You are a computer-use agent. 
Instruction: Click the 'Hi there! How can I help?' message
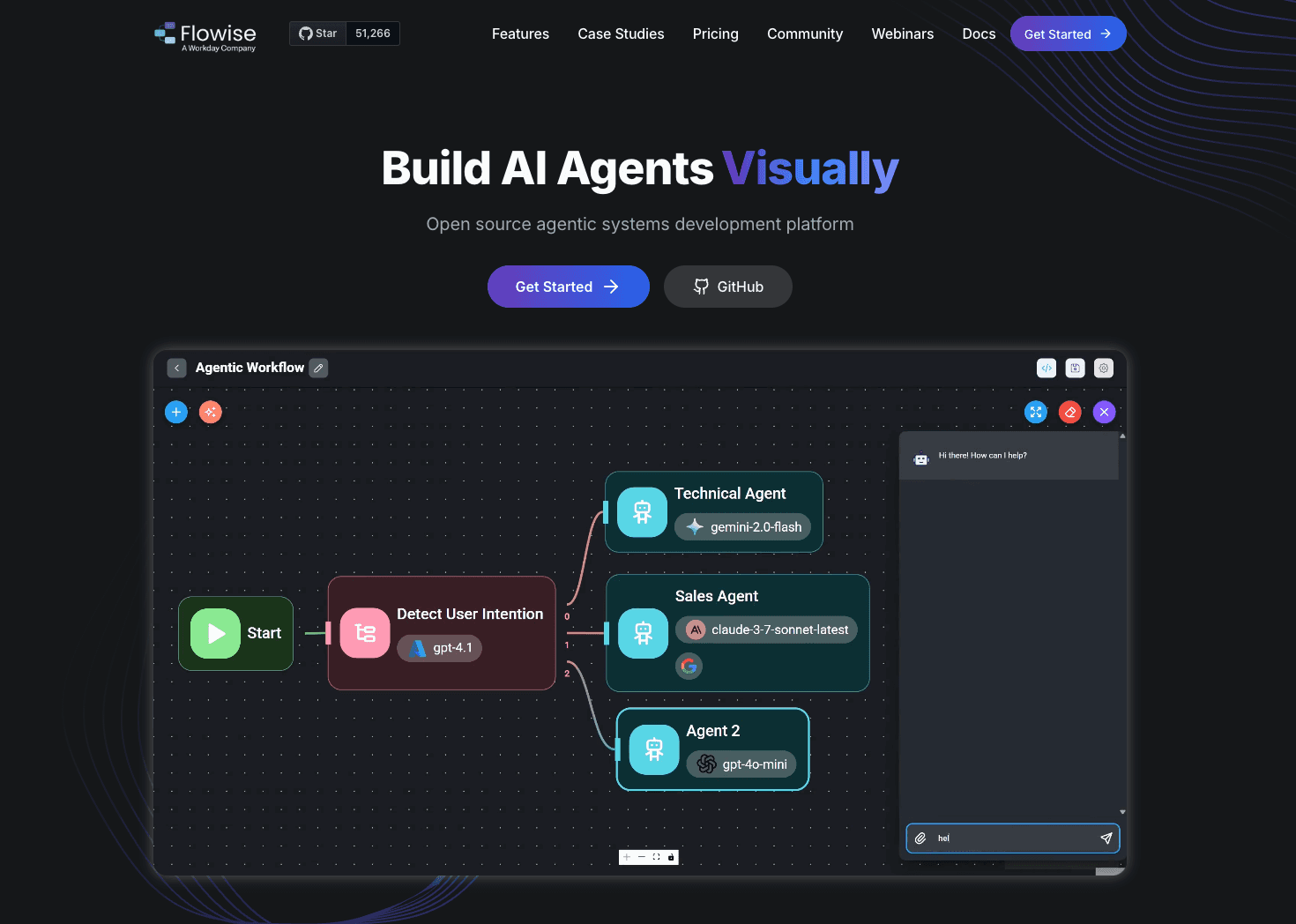[x=982, y=456]
